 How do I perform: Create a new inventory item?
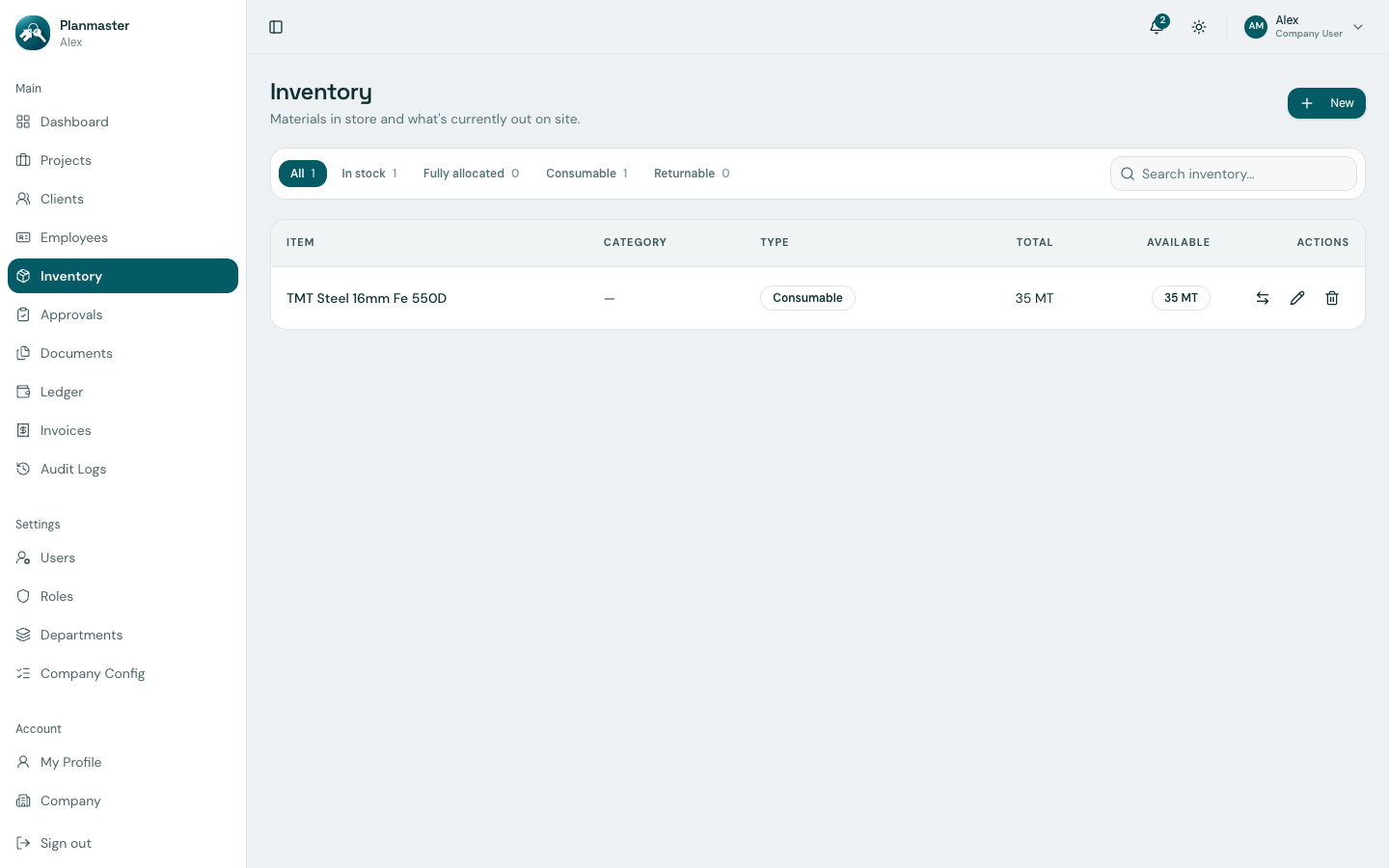click(x=1326, y=103)
